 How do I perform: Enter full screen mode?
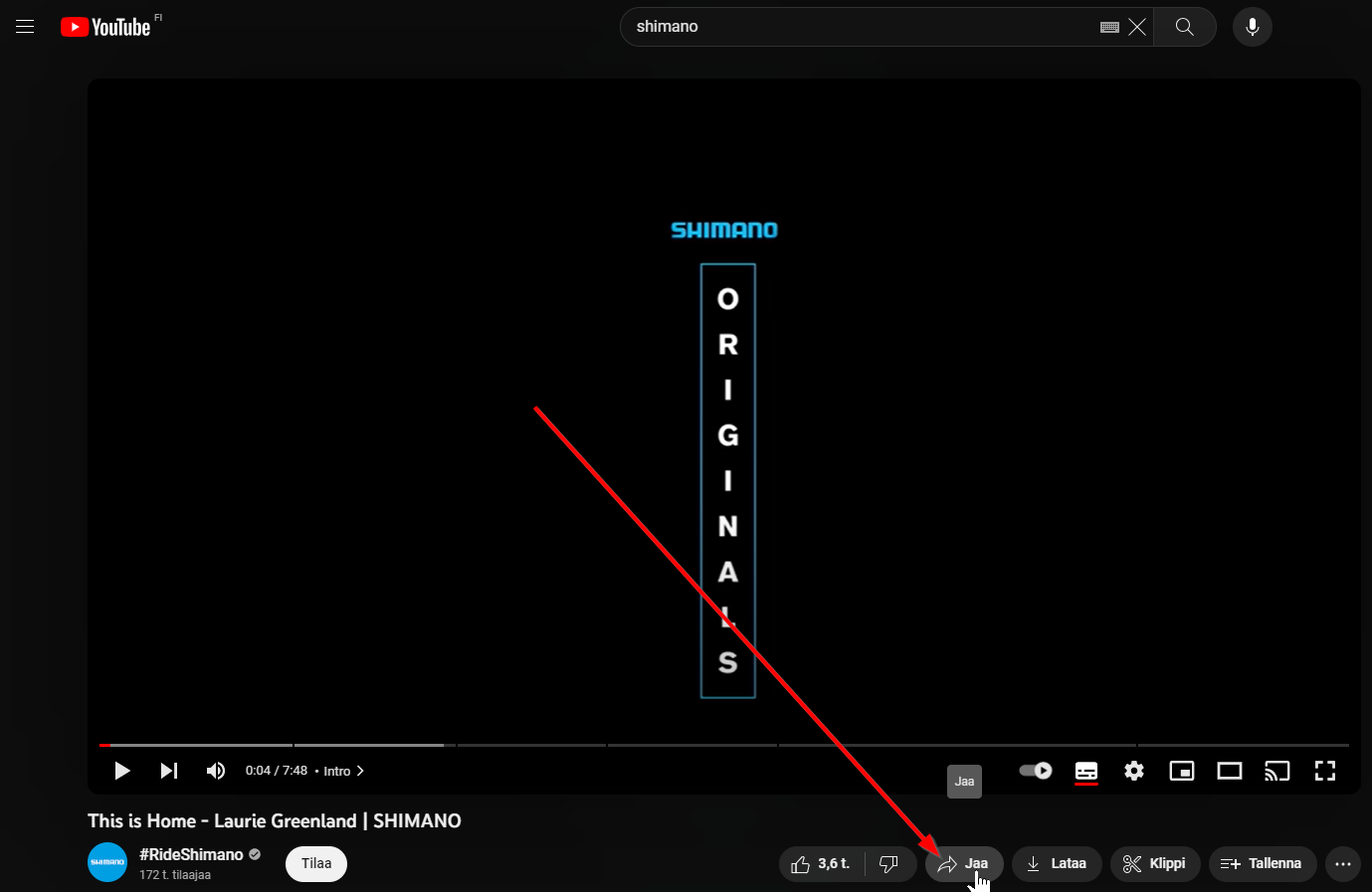pyautogui.click(x=1325, y=771)
